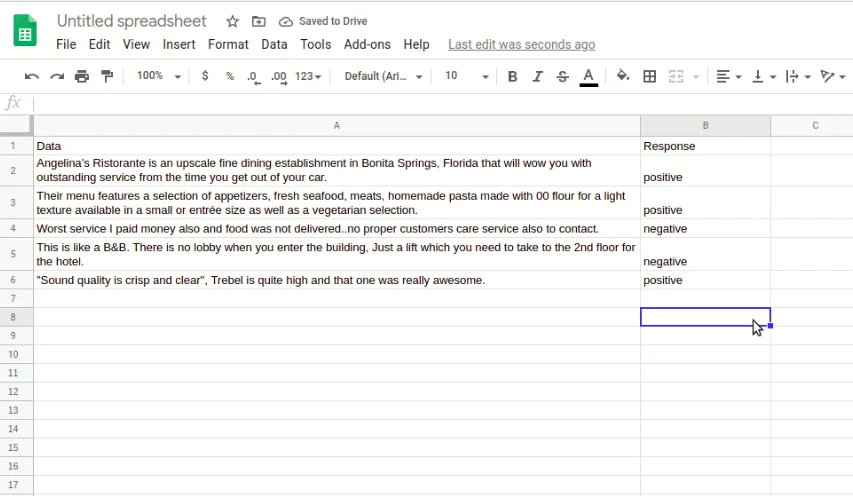853x496 pixels.
Task: Increase decimal places
Action: tap(279, 77)
